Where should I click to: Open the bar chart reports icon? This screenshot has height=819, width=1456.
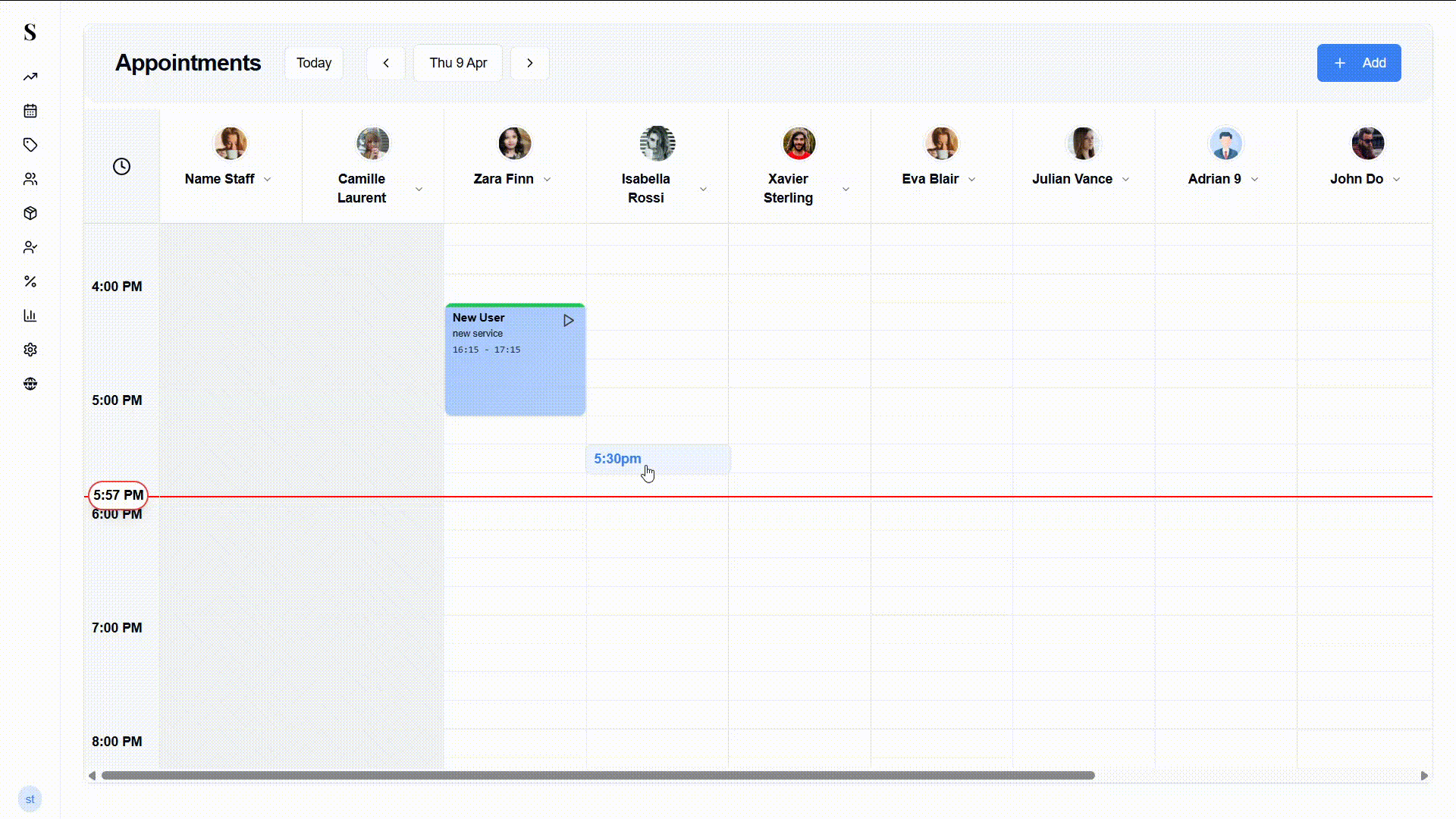(30, 315)
